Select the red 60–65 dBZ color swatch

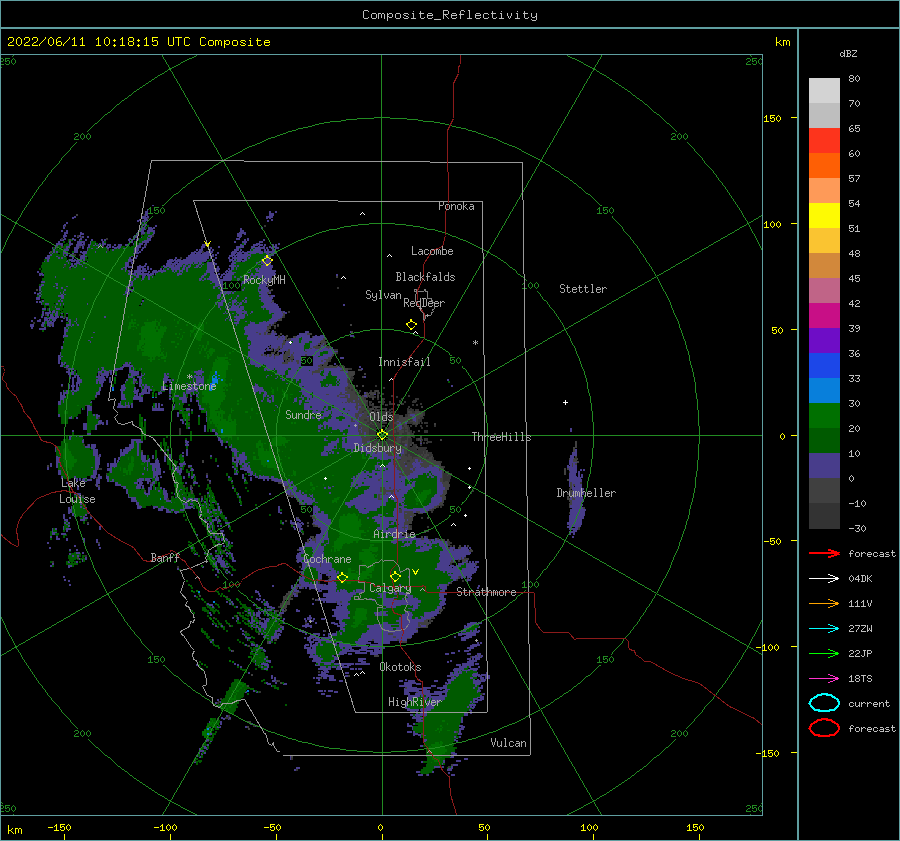824,141
